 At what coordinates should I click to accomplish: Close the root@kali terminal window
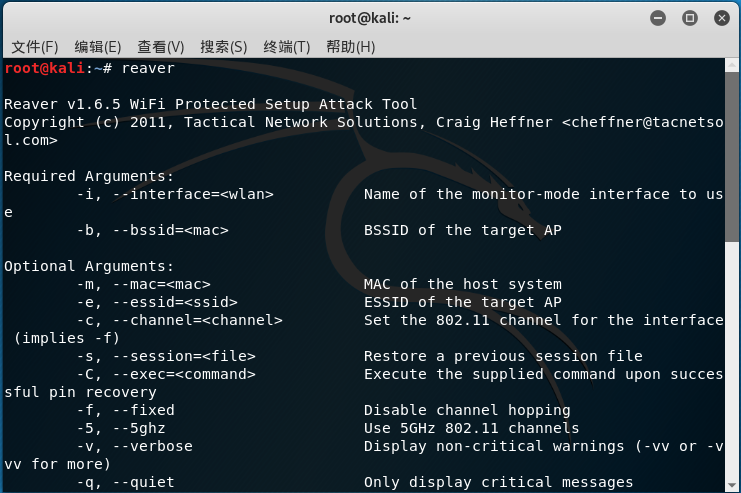click(x=722, y=18)
